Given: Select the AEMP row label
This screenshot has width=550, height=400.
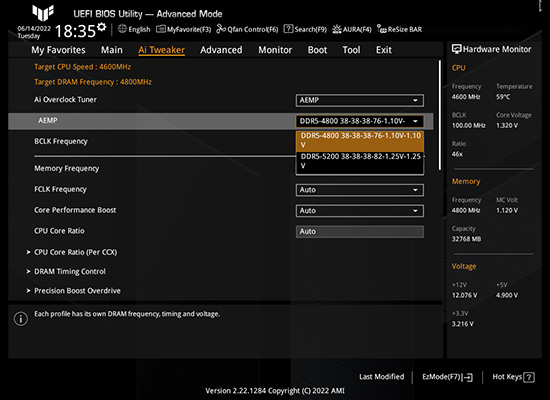Looking at the screenshot, I should click(x=47, y=120).
